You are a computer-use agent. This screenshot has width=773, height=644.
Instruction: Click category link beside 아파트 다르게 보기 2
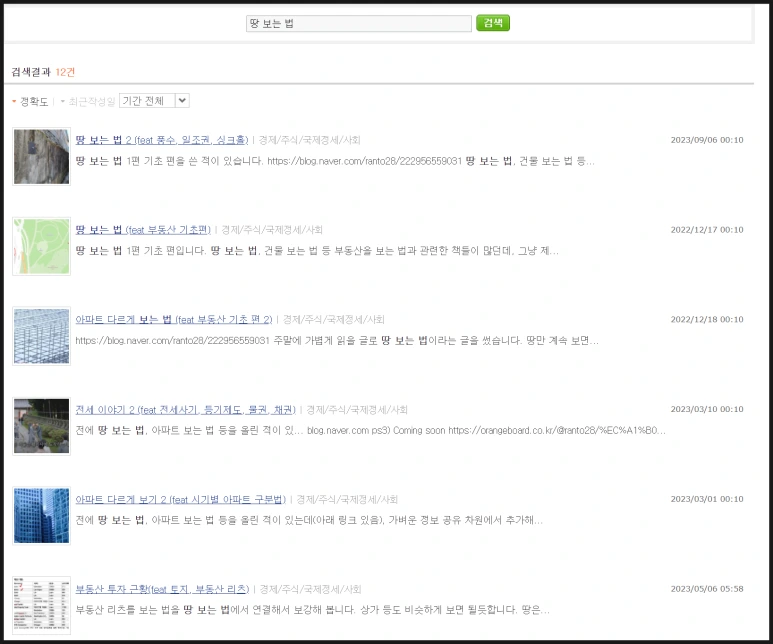[x=347, y=500]
